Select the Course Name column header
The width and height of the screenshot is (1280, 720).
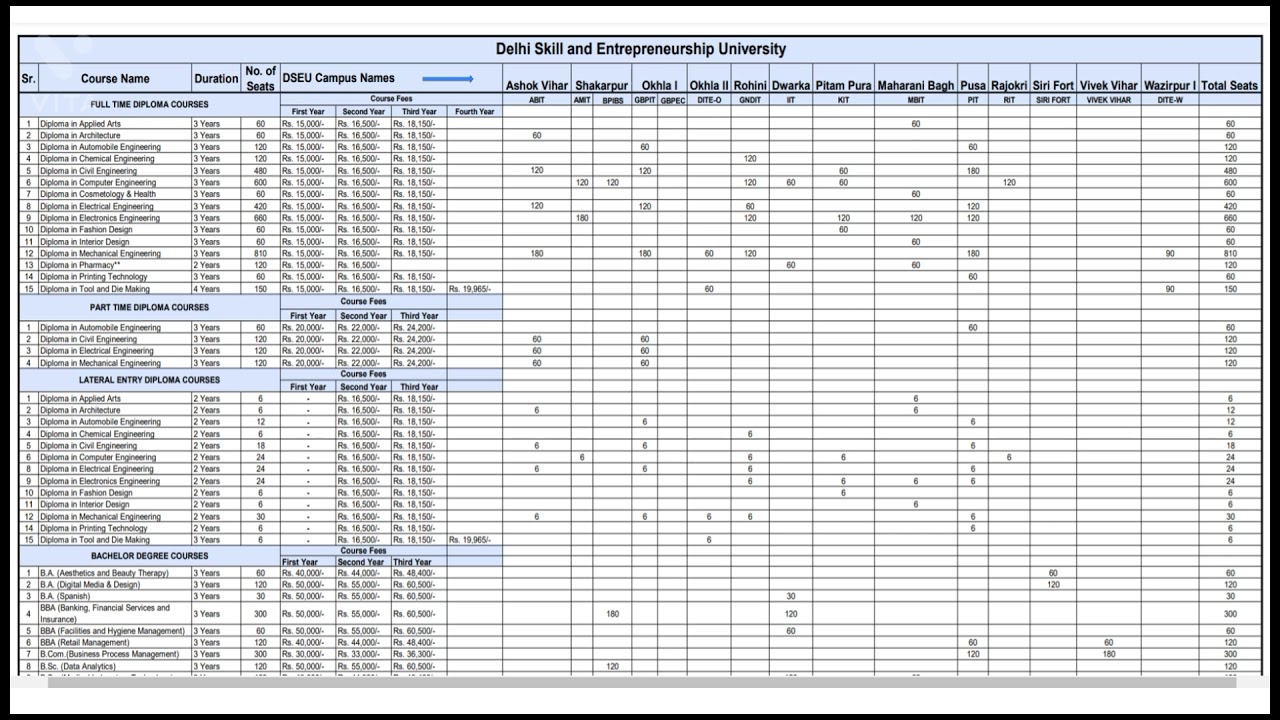click(115, 79)
